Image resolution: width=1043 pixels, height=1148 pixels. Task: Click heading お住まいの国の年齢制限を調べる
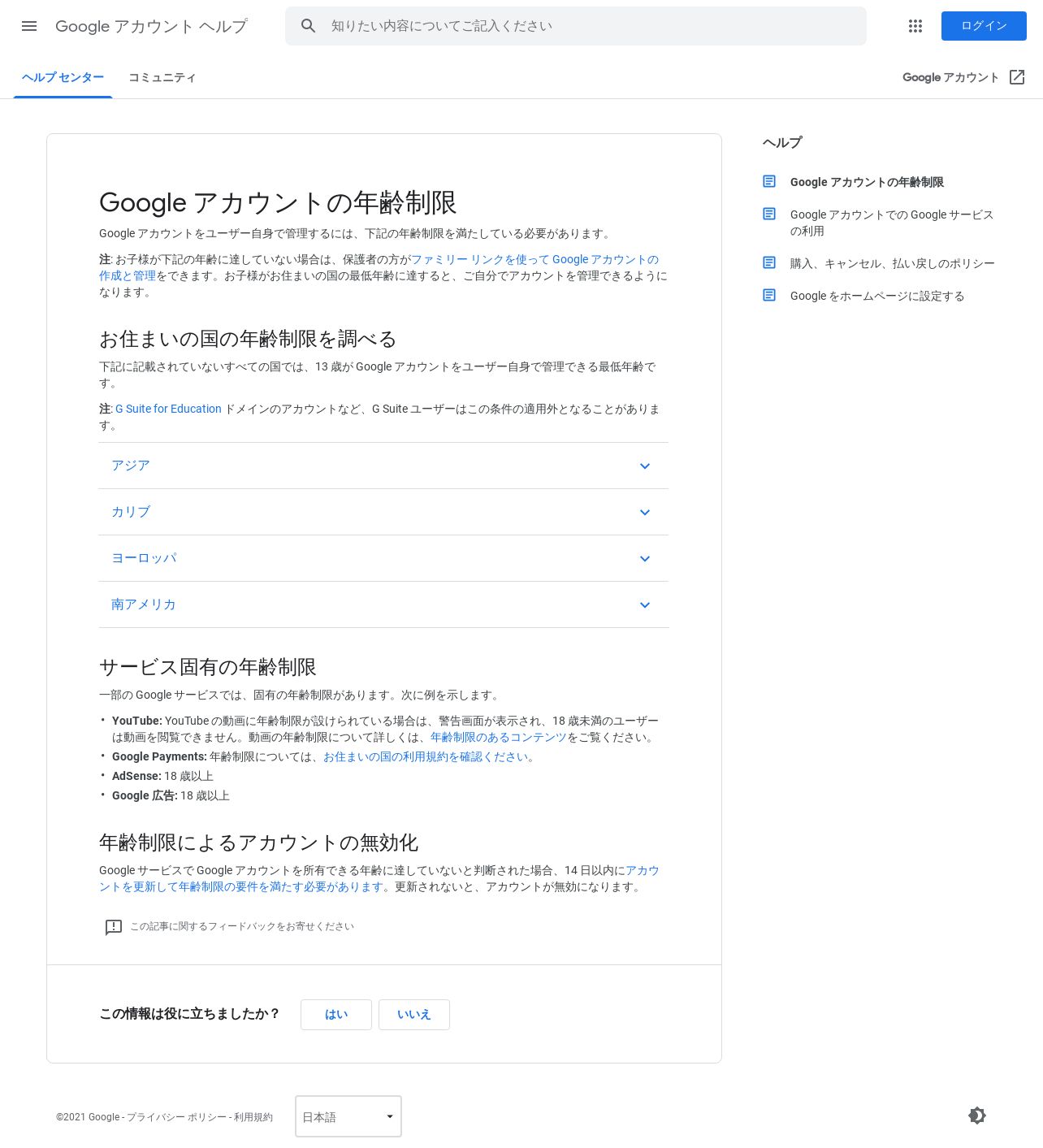click(248, 339)
